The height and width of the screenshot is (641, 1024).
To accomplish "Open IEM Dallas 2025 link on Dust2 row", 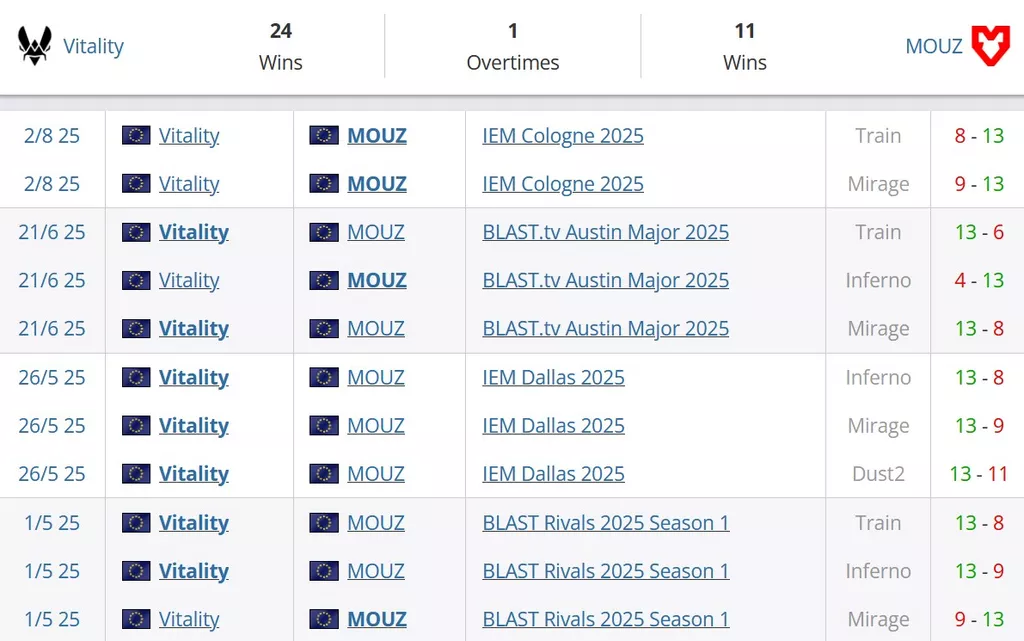I will tap(553, 474).
